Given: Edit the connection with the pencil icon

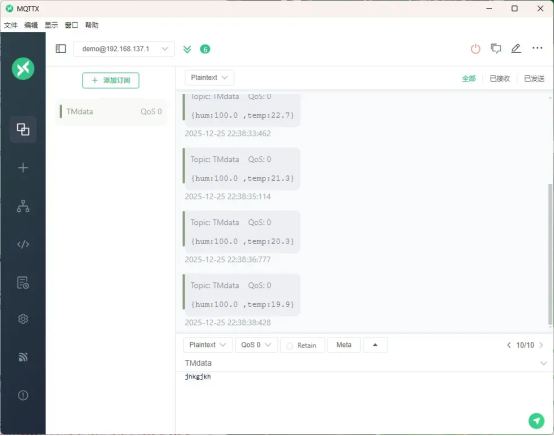Looking at the screenshot, I should [516, 48].
